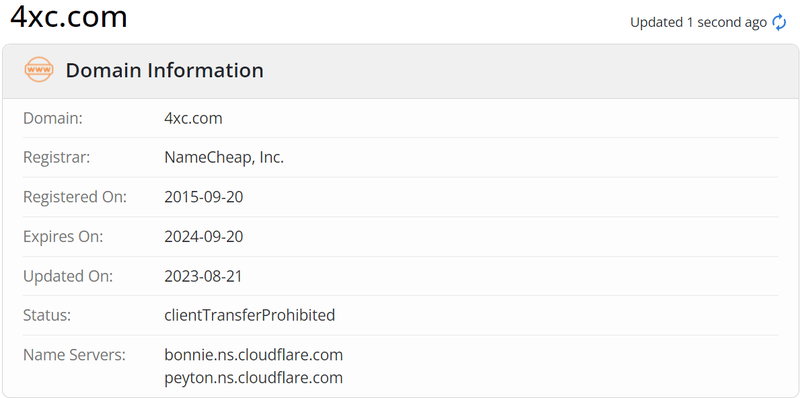This screenshot has height=398, width=800.
Task: Click the blue refresh arrows icon
Action: (779, 22)
